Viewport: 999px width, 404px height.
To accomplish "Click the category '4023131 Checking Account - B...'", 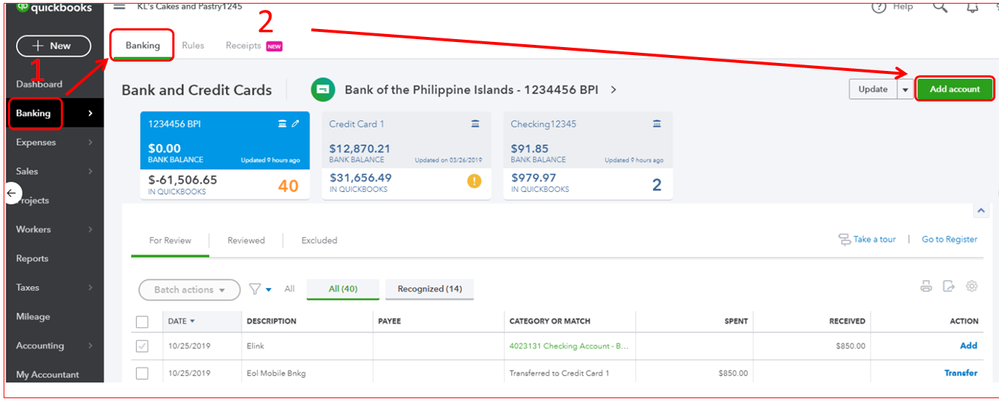I will (569, 346).
